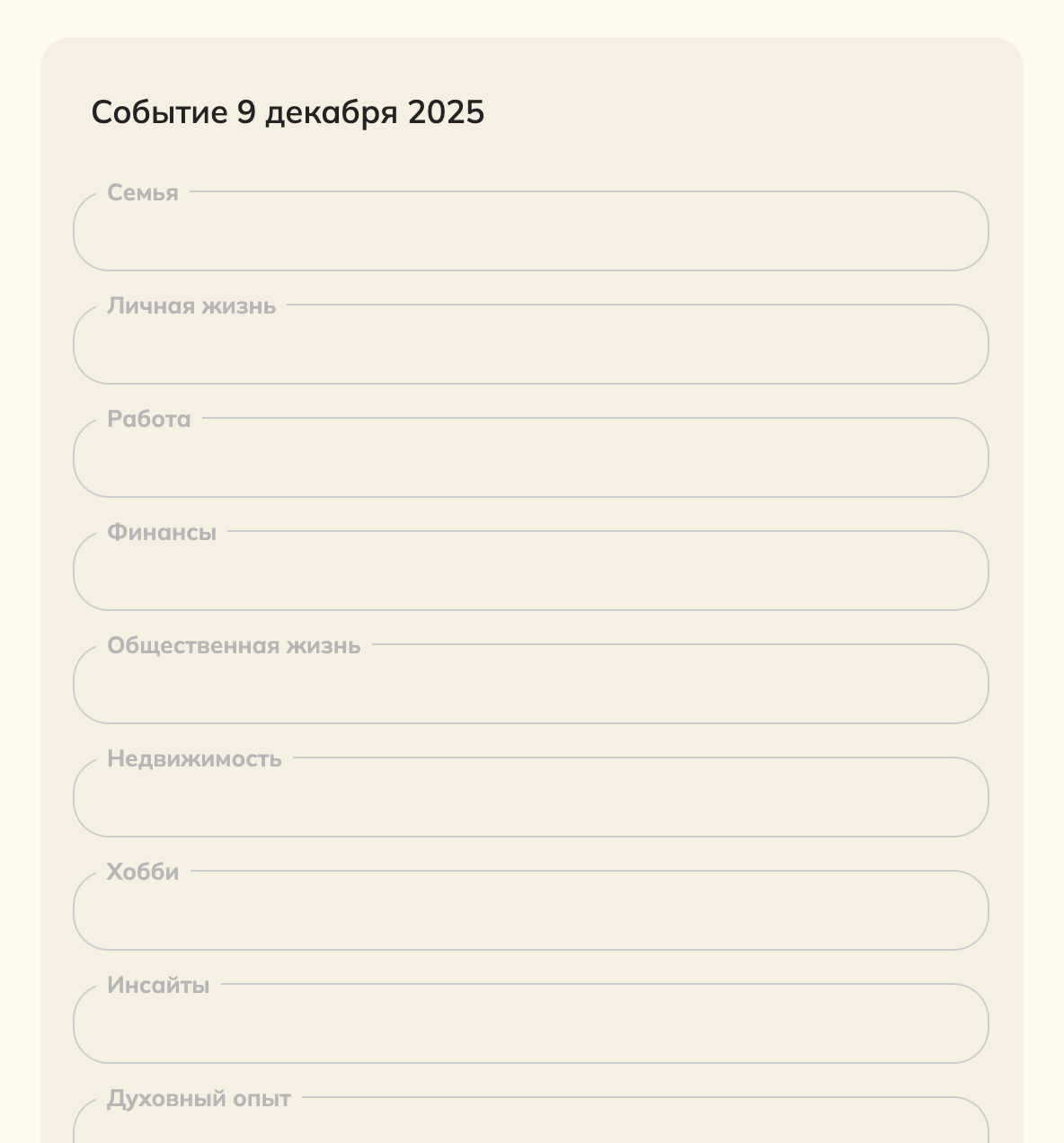This screenshot has width=1064, height=1143.
Task: Click the Хобби field label
Action: (143, 873)
